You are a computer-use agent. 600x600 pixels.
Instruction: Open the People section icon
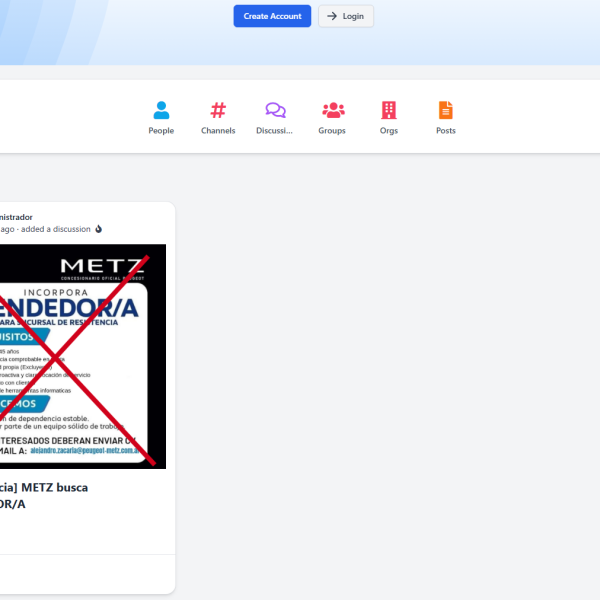(161, 110)
